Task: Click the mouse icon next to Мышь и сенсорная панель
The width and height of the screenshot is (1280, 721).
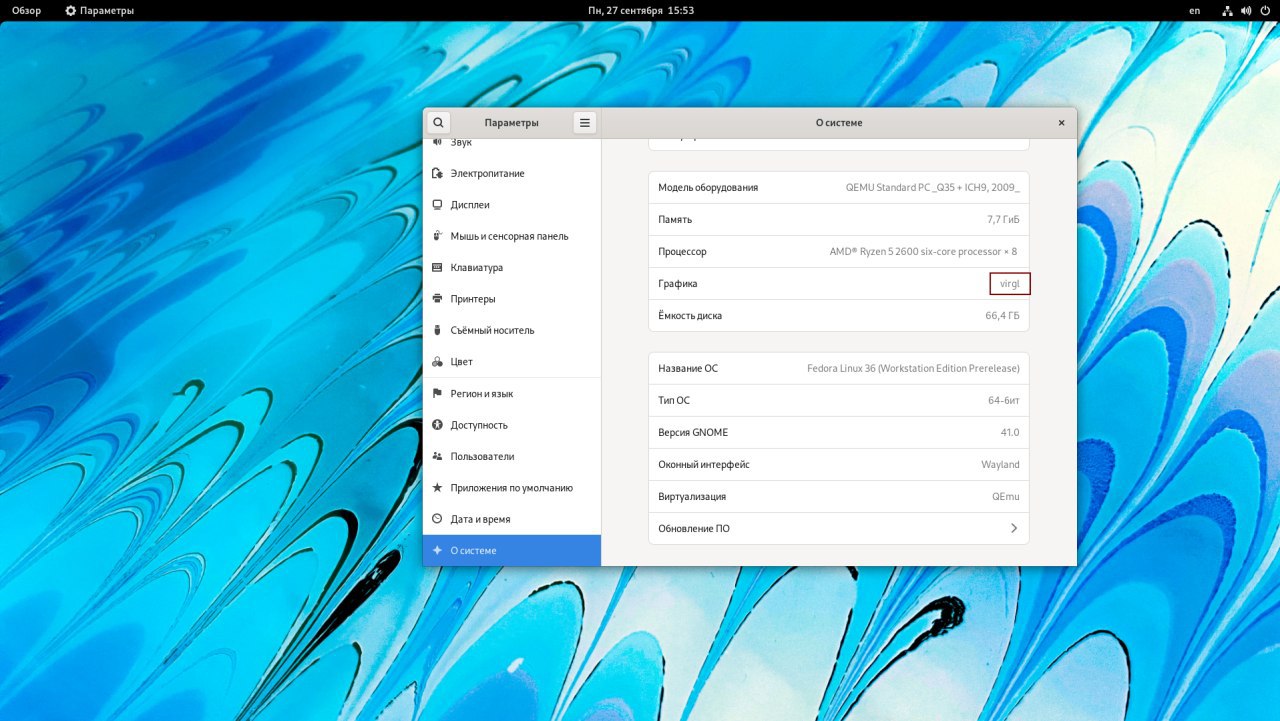Action: [437, 236]
